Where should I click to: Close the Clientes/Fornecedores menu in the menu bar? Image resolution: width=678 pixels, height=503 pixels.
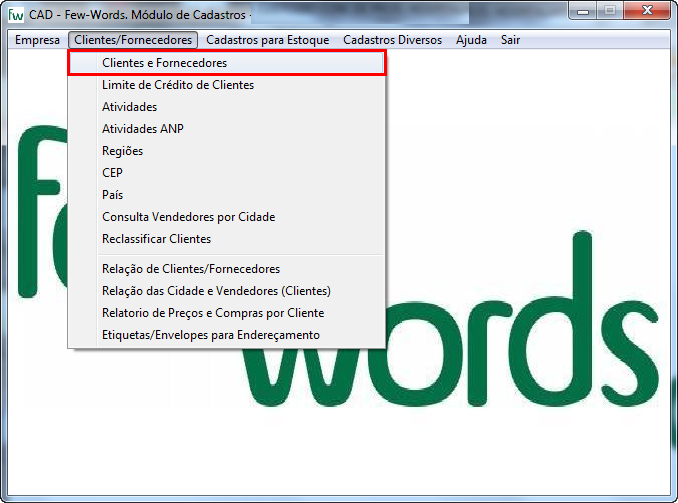point(133,40)
